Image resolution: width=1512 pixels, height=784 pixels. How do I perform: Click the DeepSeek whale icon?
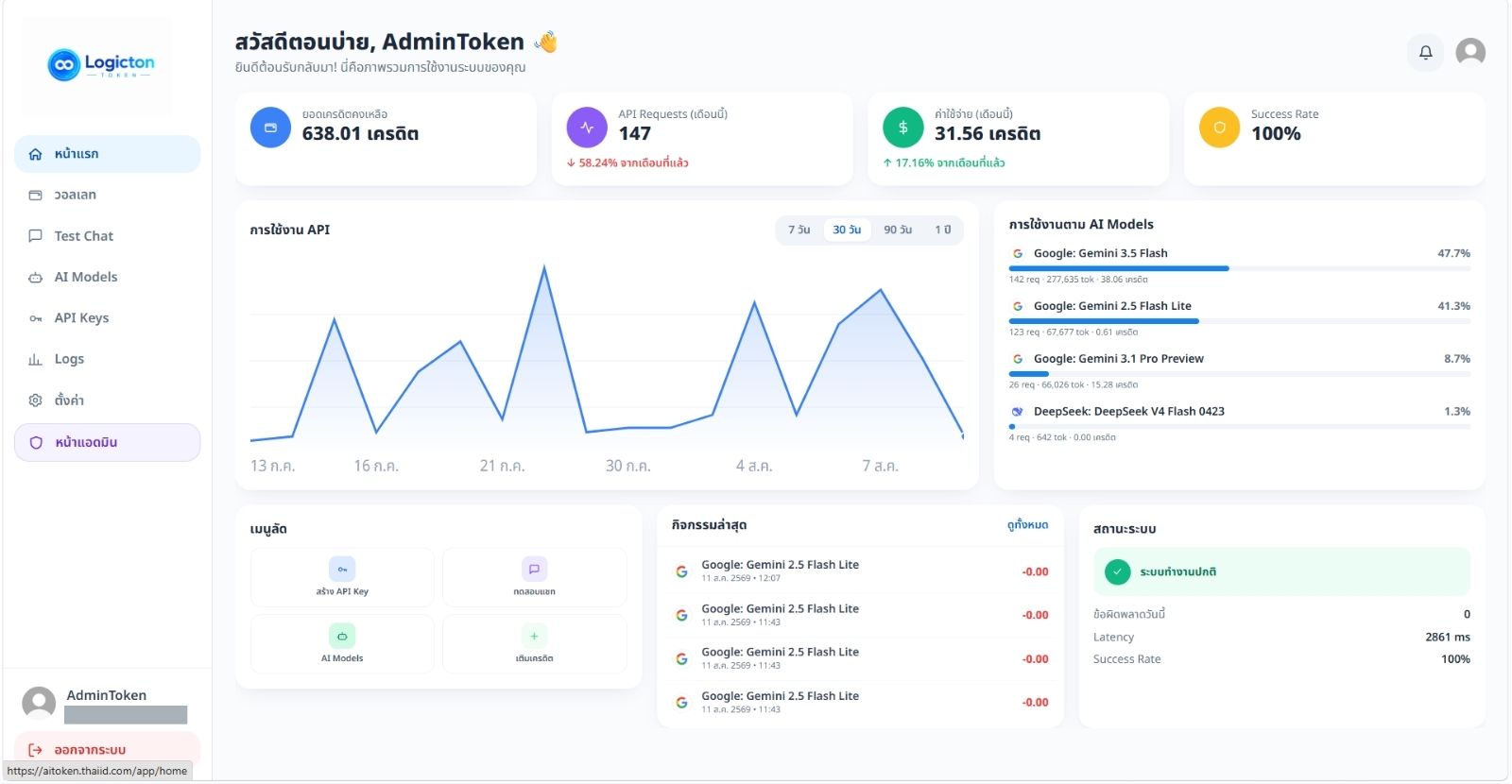pyautogui.click(x=1018, y=412)
